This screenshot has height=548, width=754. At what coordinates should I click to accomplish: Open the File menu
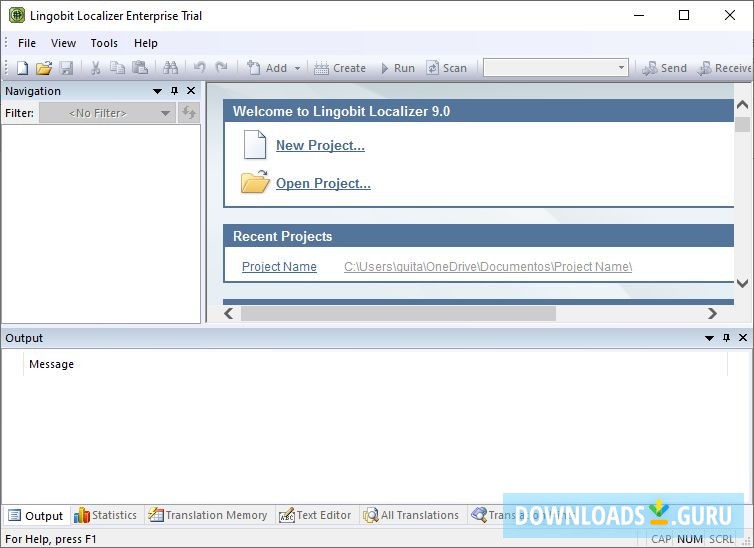27,43
